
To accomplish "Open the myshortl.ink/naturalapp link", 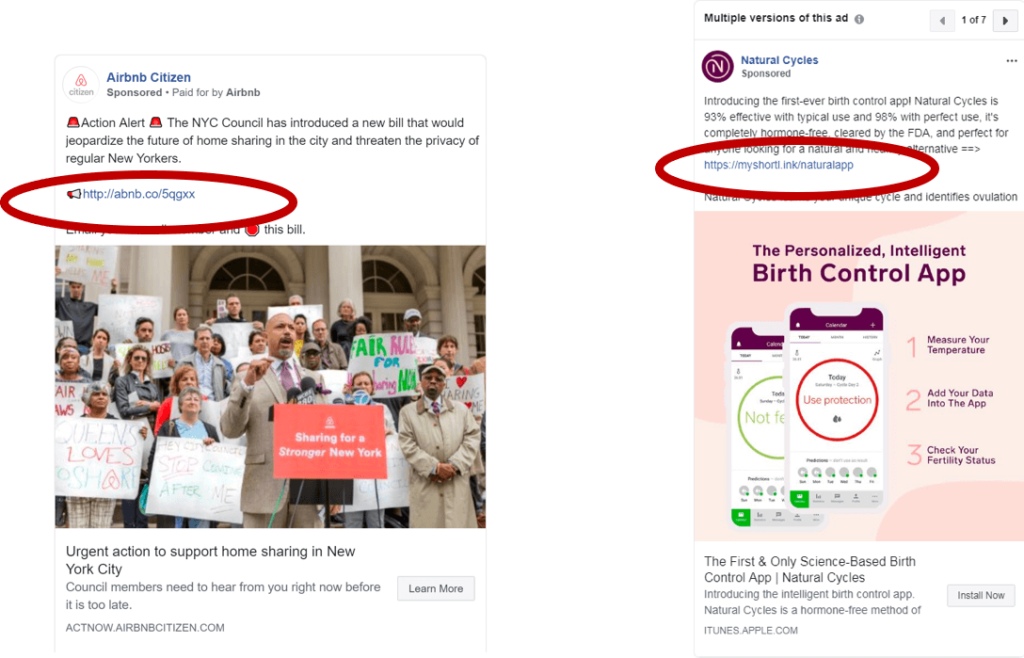I will click(x=778, y=165).
